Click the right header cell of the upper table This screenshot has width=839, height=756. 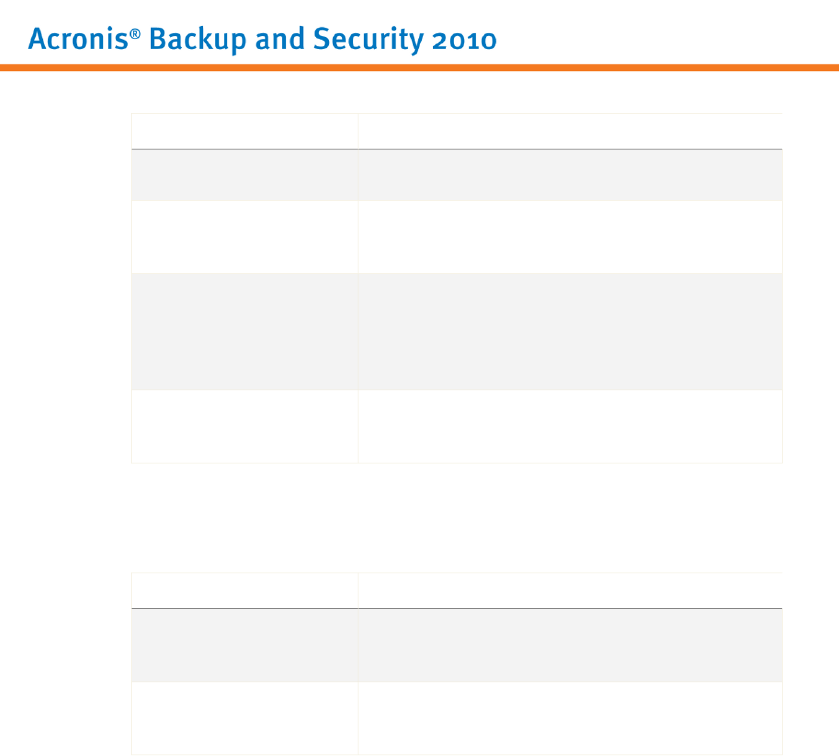(569, 131)
